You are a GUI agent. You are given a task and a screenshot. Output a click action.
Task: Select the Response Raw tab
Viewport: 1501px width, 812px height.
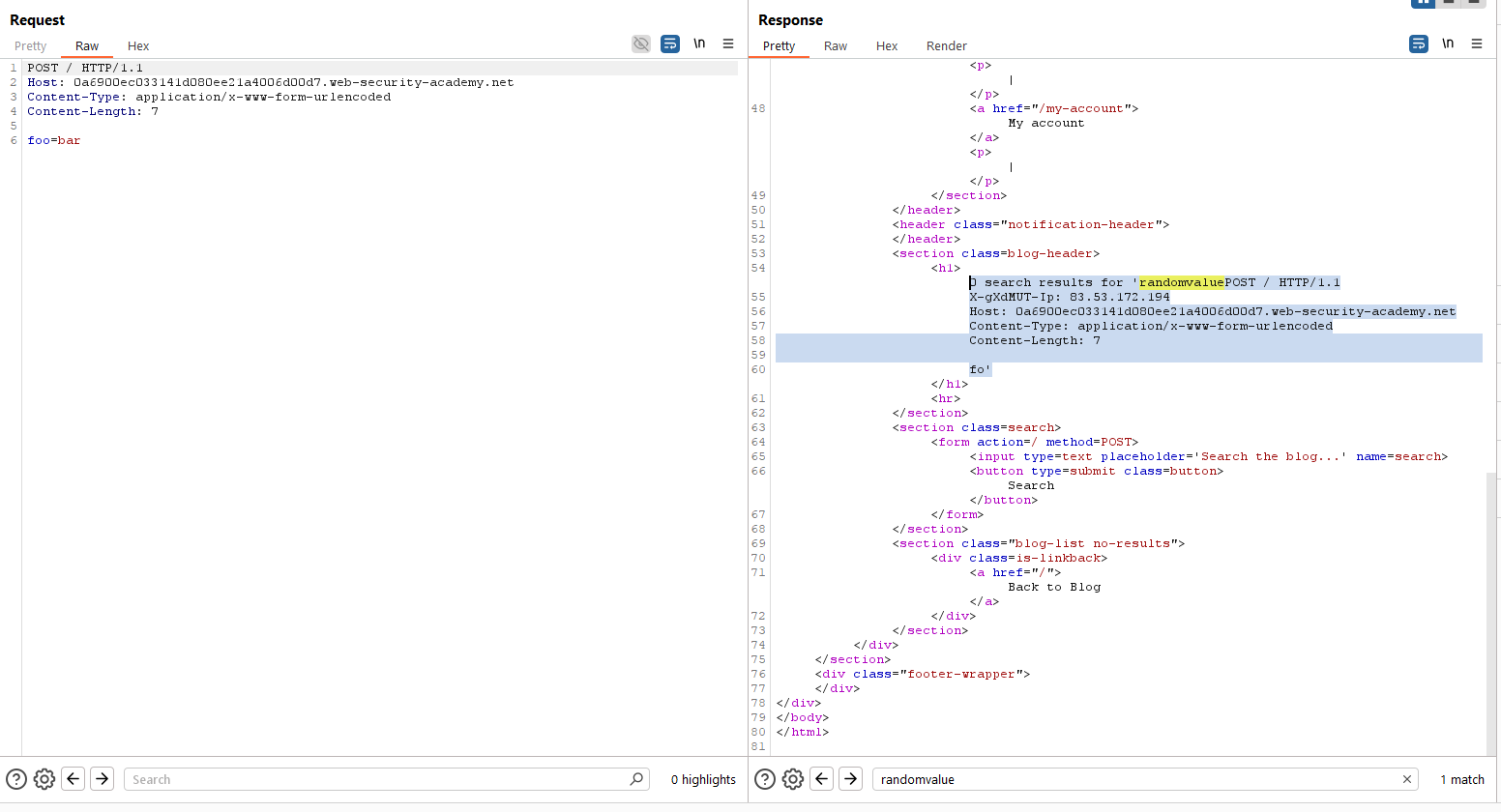tap(836, 45)
